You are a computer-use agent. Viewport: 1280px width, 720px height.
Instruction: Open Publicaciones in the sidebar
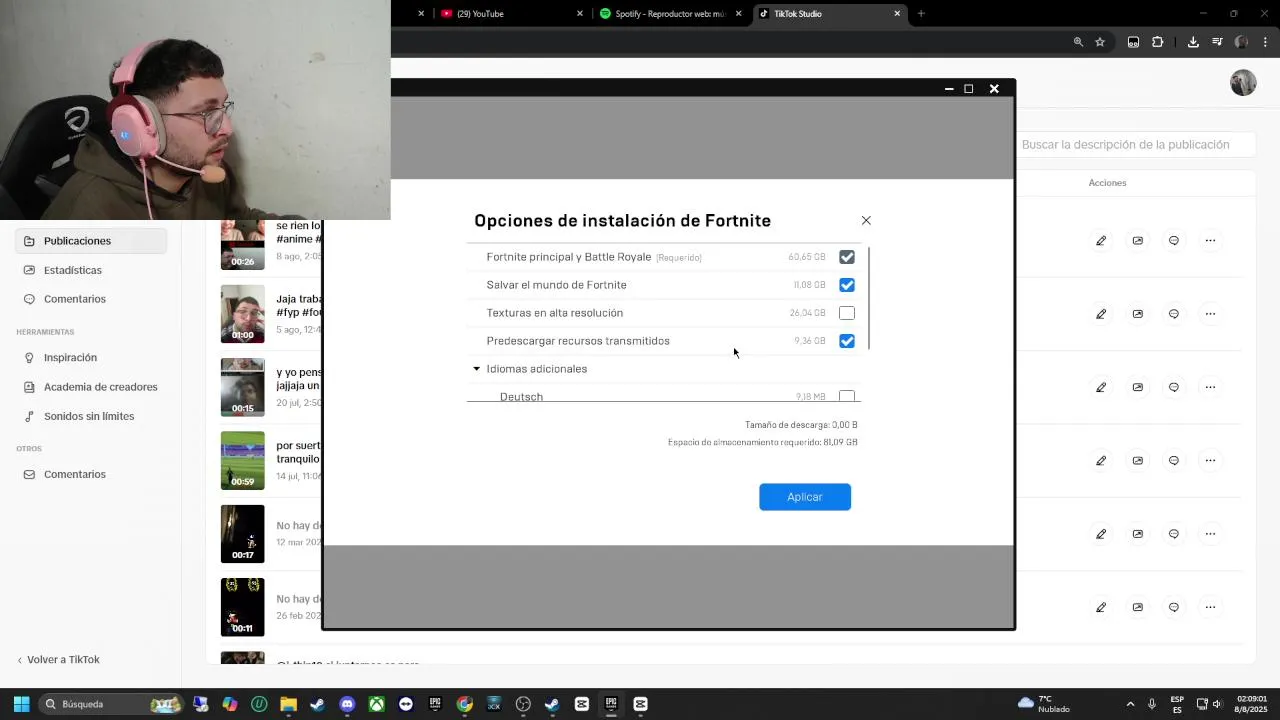click(x=91, y=241)
